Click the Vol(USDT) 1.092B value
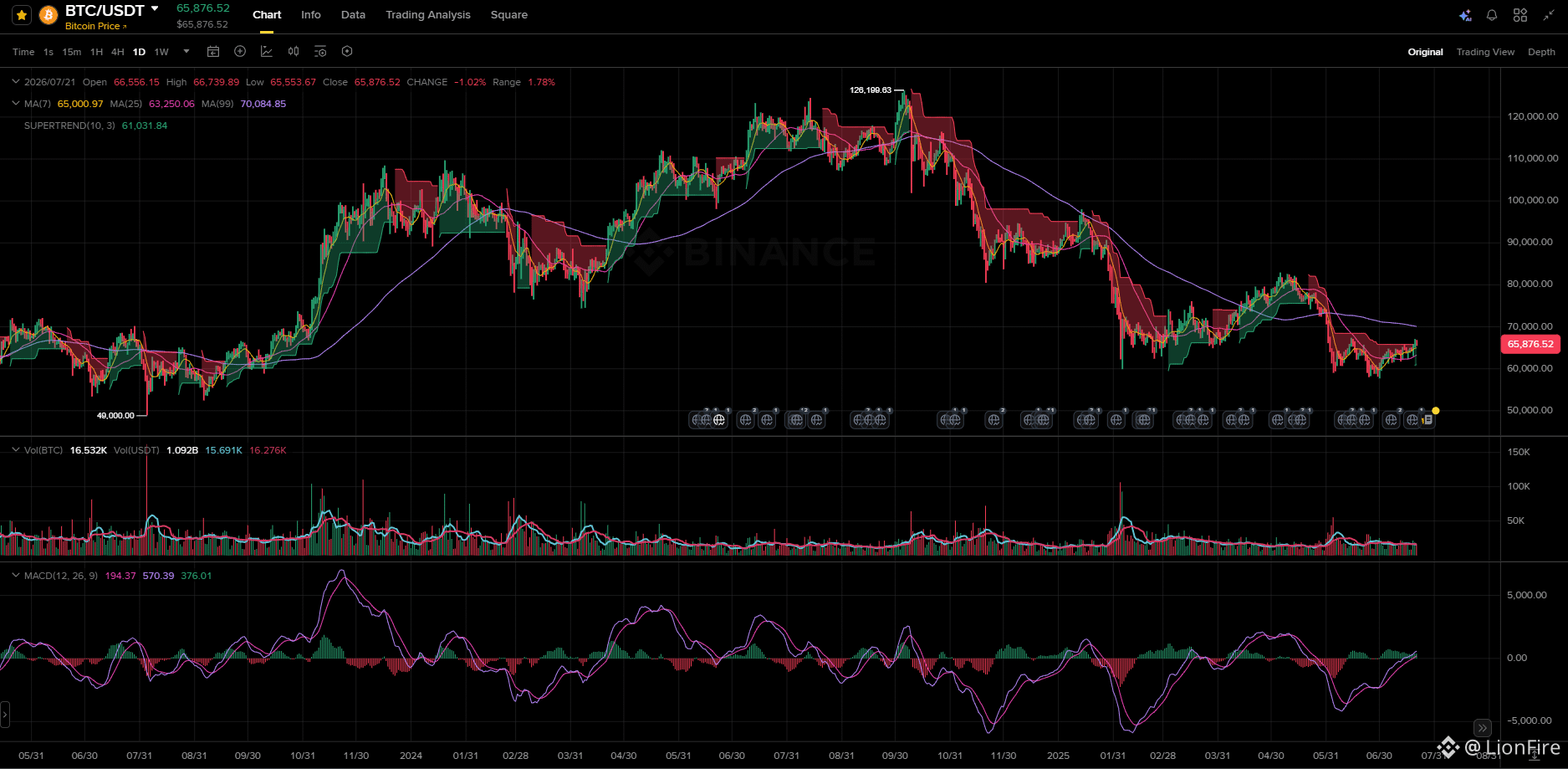The width and height of the screenshot is (1568, 769). (182, 450)
